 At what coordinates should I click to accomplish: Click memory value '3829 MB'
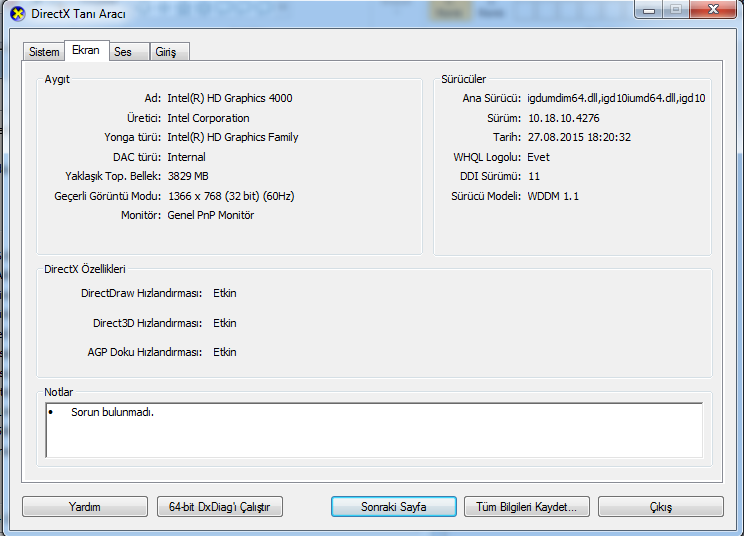point(188,176)
